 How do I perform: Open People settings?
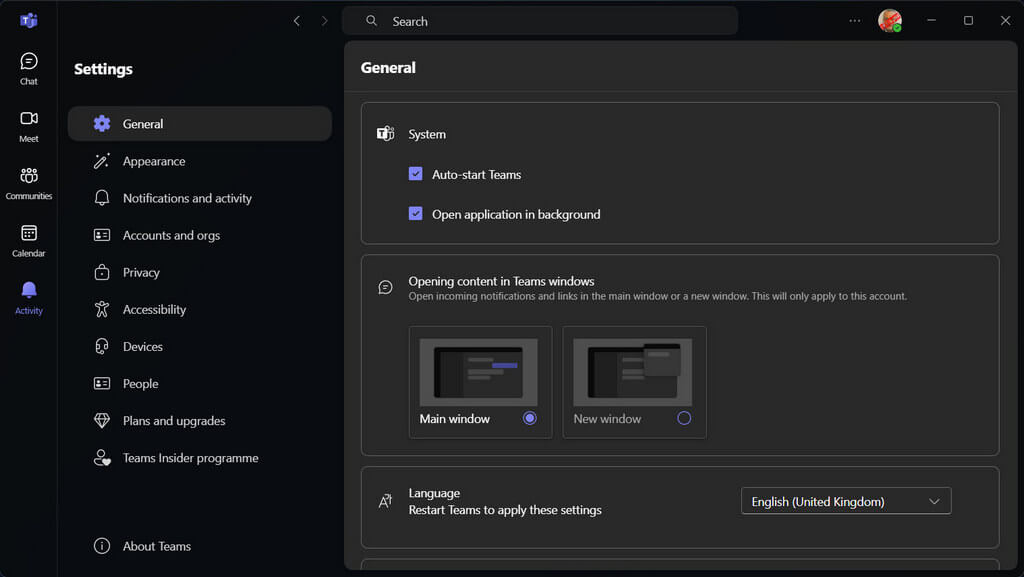(x=200, y=384)
